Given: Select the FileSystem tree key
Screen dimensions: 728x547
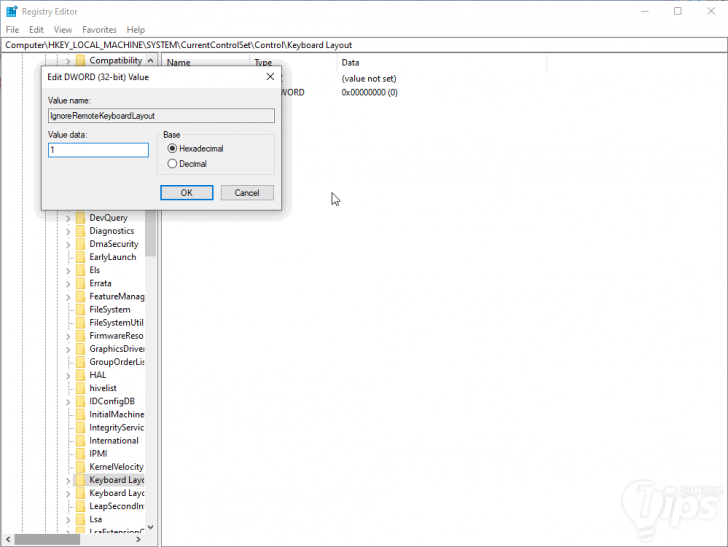Looking at the screenshot, I should [110, 309].
